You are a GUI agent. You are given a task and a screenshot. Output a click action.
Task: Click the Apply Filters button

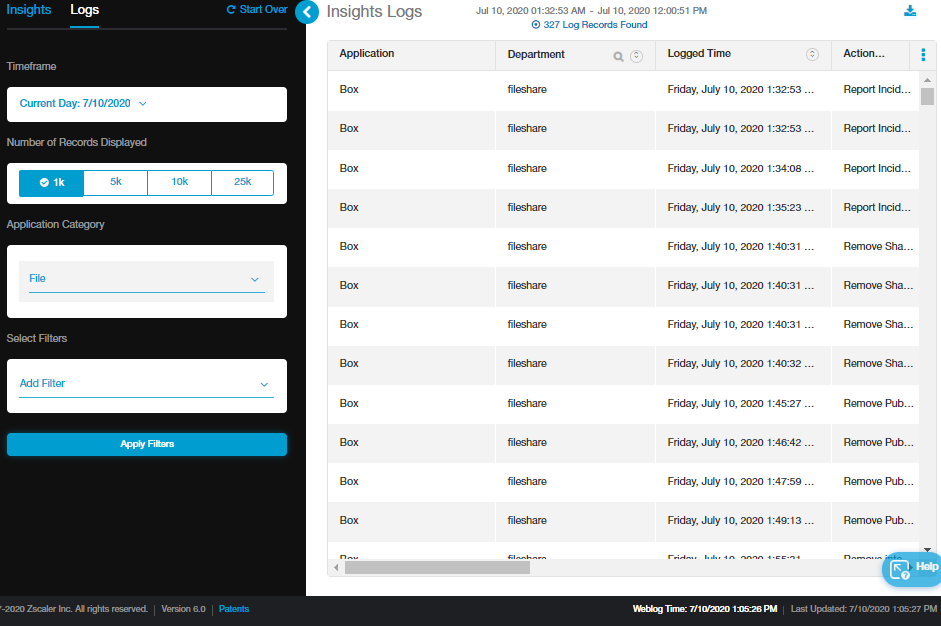pos(147,444)
